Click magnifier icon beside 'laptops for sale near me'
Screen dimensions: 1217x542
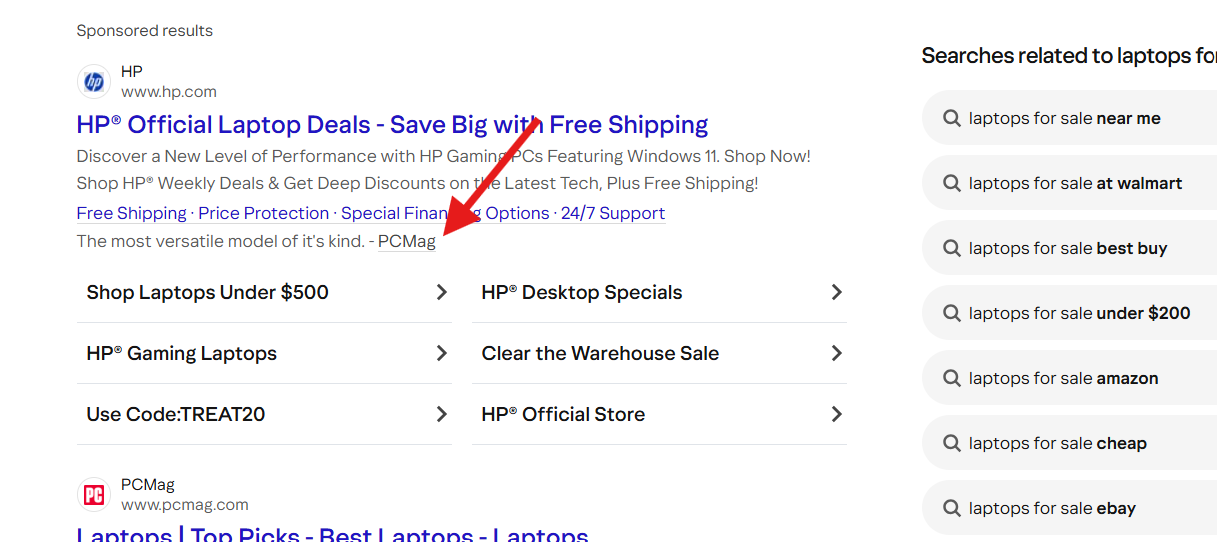pos(952,118)
